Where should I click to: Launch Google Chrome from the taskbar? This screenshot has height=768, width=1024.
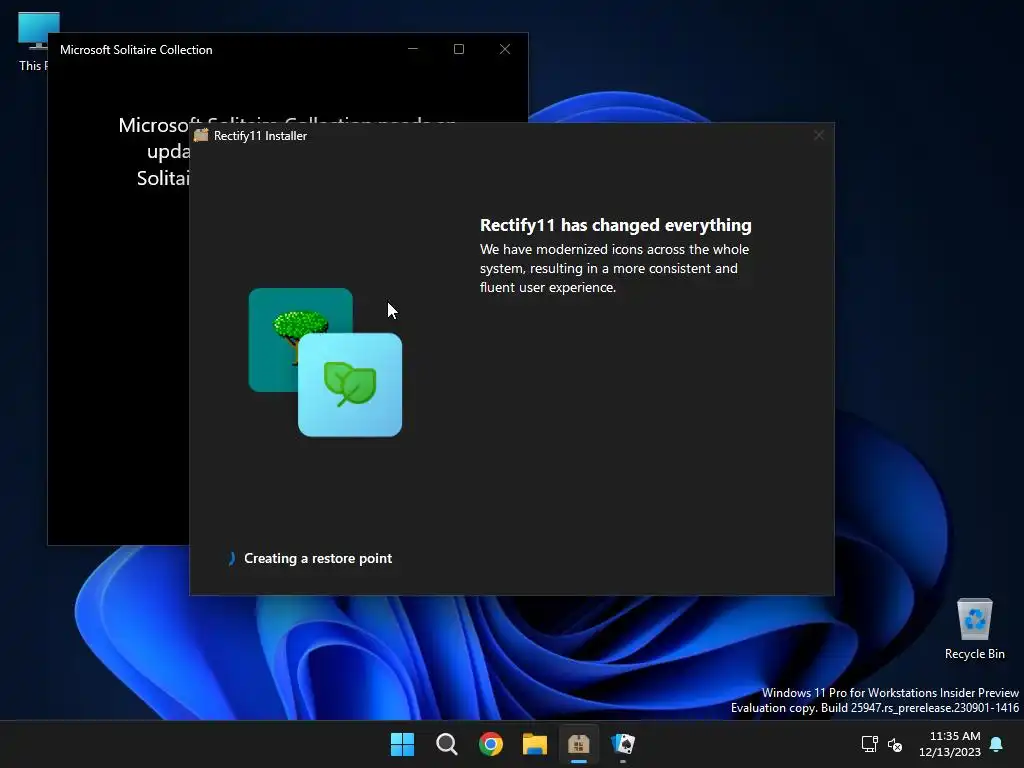[490, 744]
